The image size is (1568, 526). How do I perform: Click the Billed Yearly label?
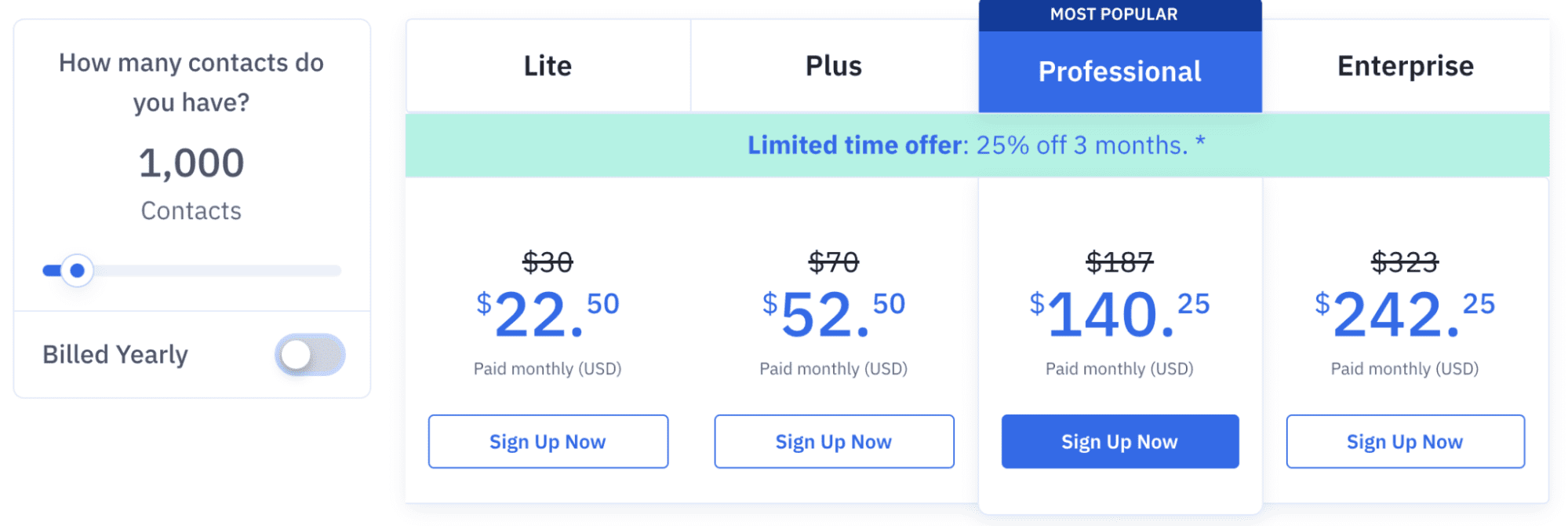pyautogui.click(x=115, y=355)
